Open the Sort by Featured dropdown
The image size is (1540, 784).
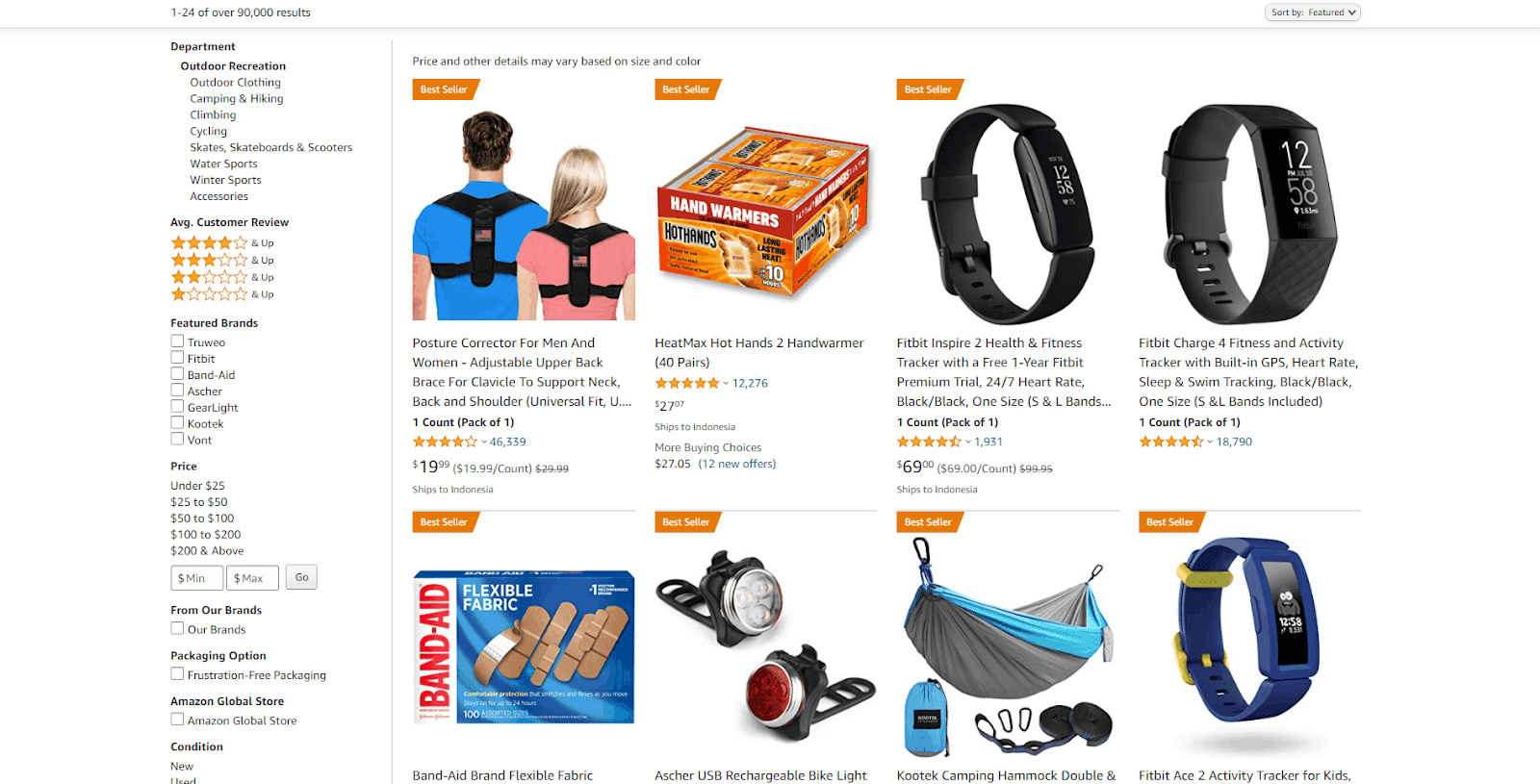point(1312,13)
